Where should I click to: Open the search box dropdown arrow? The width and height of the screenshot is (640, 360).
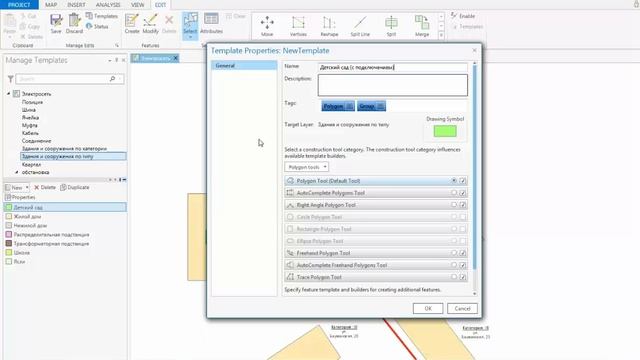(120, 79)
